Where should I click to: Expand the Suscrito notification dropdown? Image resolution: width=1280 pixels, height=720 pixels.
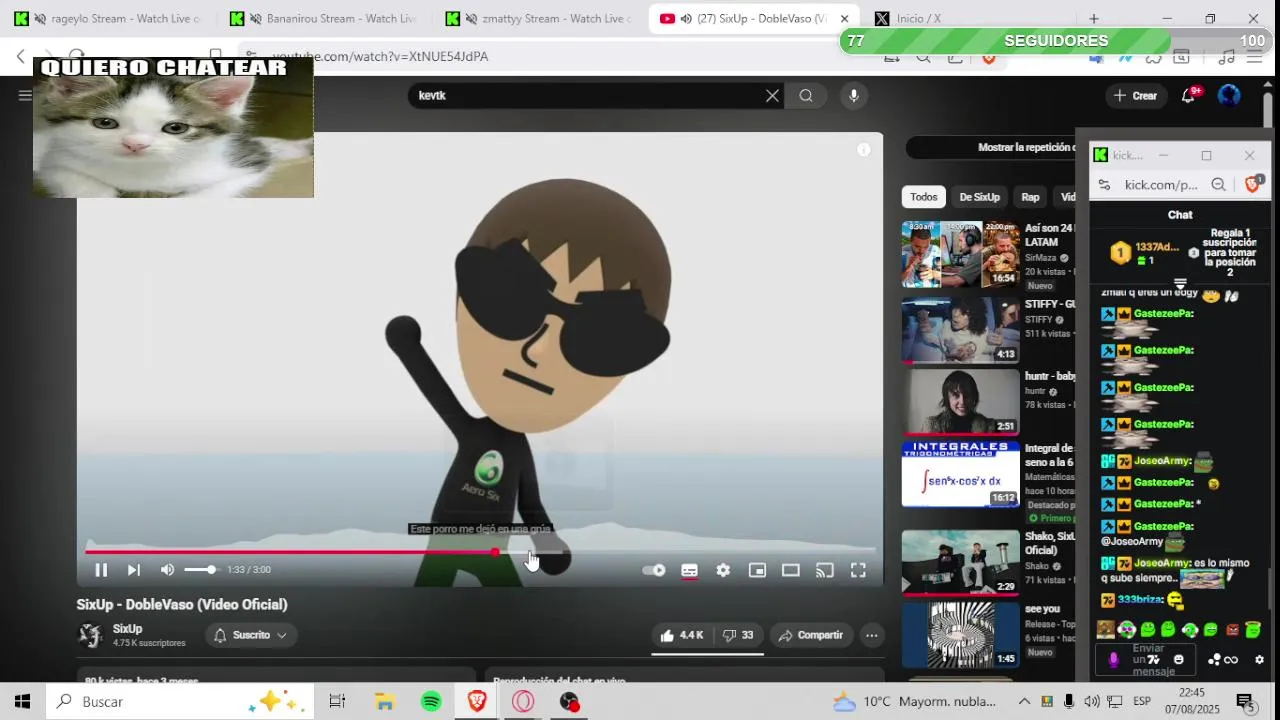[x=251, y=635]
